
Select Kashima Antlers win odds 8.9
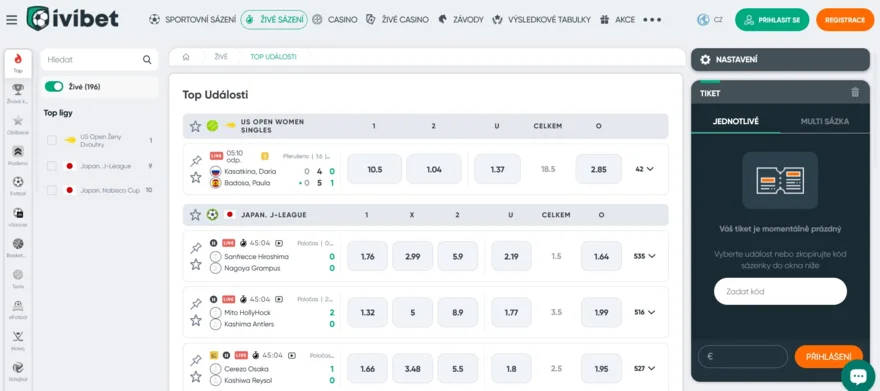[x=458, y=312]
